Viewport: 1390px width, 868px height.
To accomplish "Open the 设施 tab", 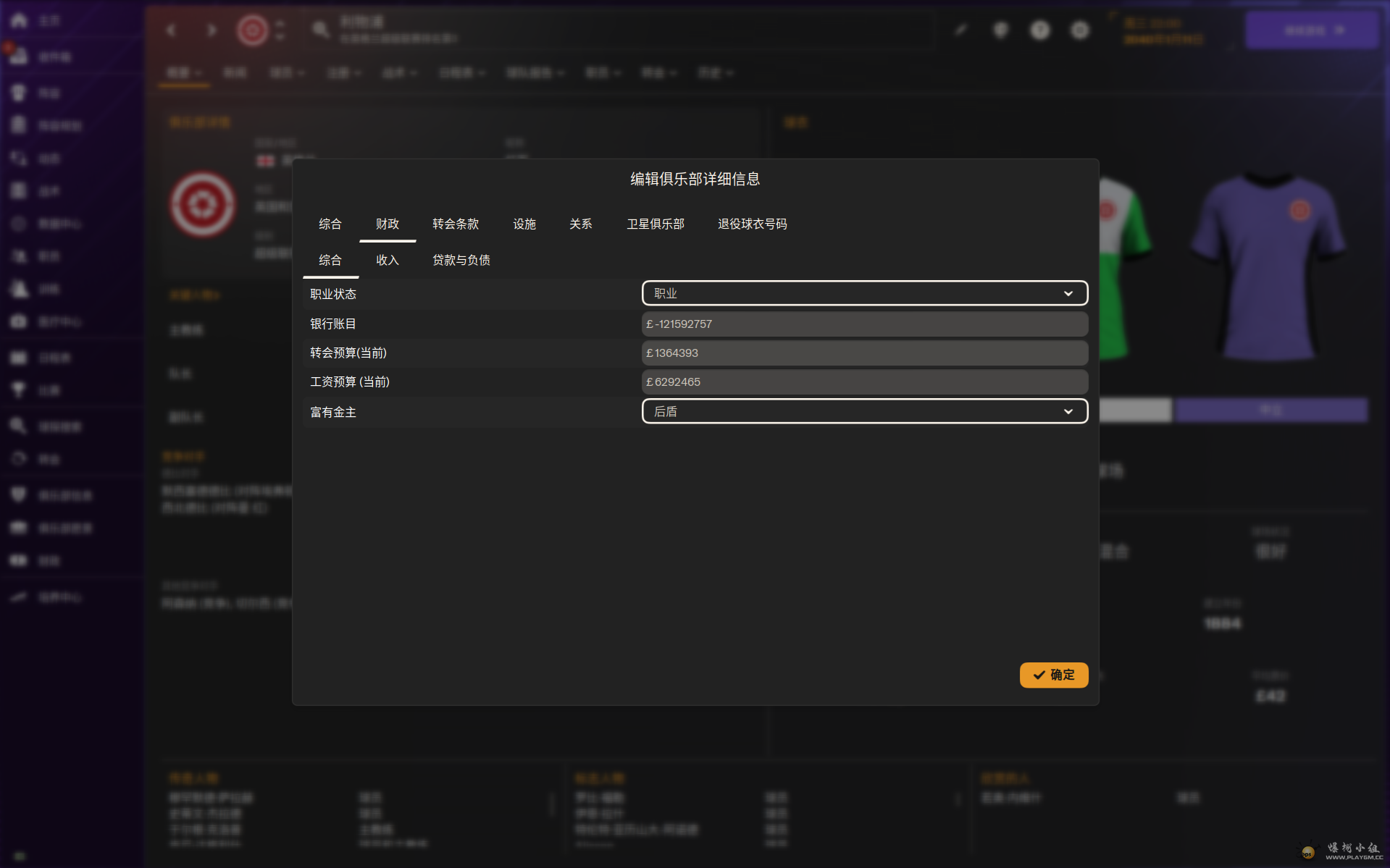I will pyautogui.click(x=524, y=224).
